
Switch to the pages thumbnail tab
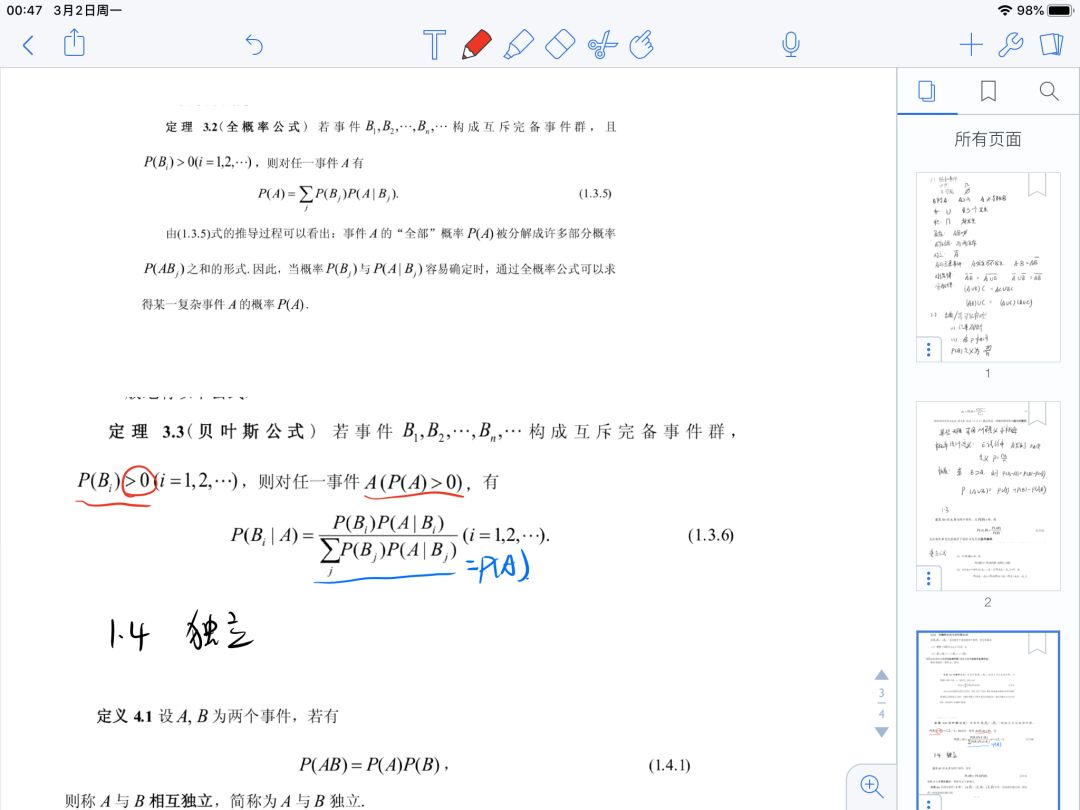[927, 92]
